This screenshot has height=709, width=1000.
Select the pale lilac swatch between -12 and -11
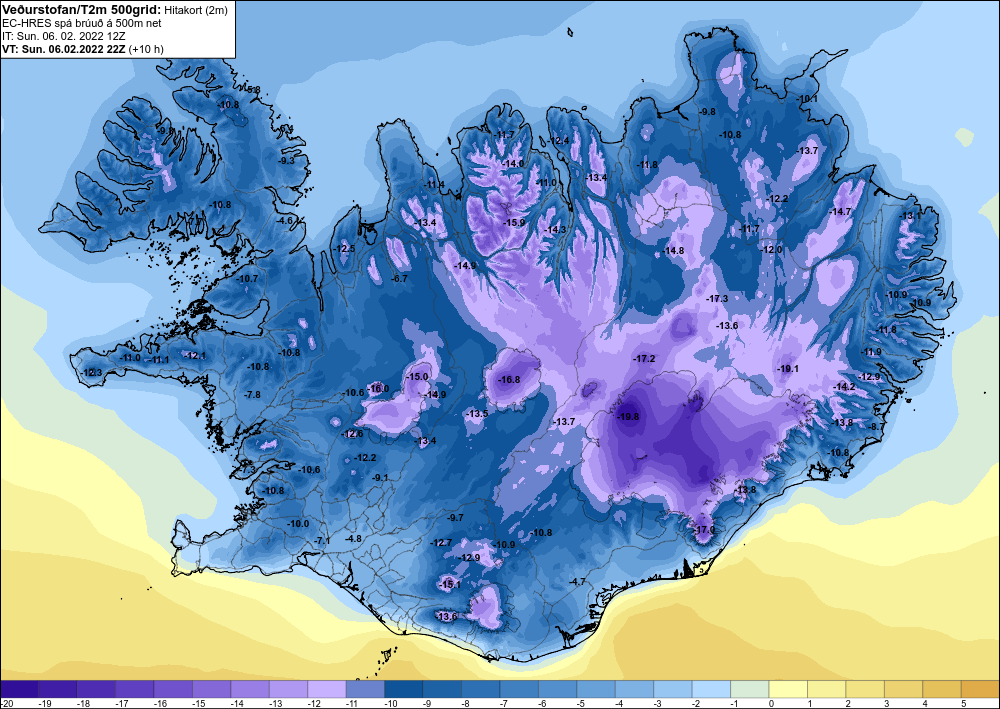pos(327,689)
